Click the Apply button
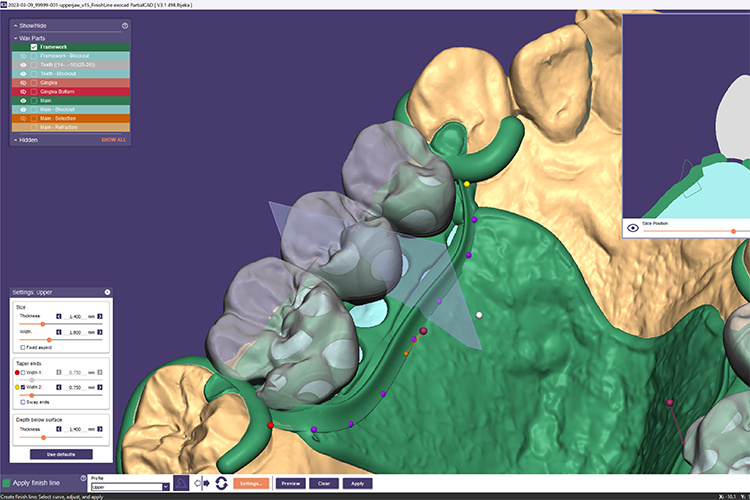The height and width of the screenshot is (500, 750). [357, 483]
